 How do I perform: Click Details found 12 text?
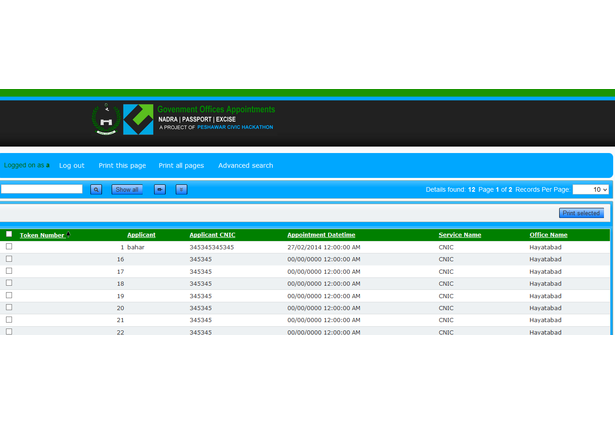(x=450, y=189)
